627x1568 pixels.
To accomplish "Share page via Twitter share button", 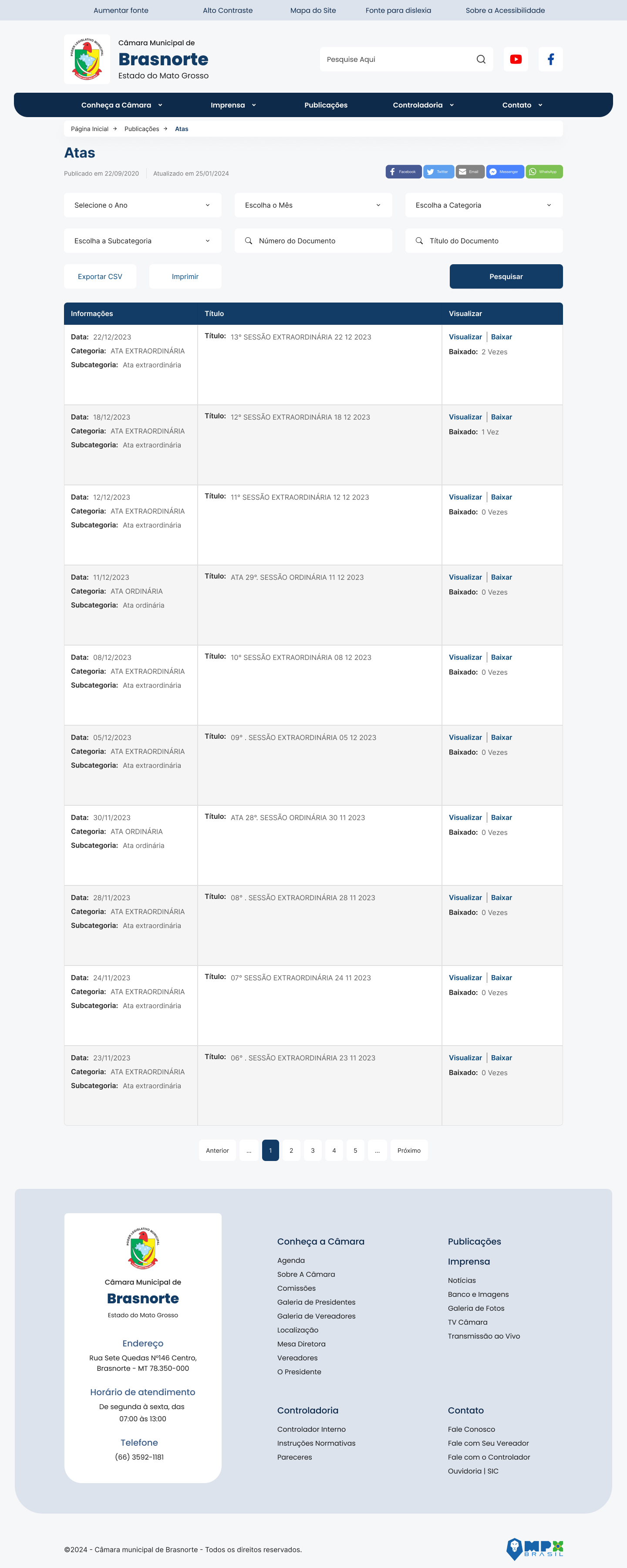I will click(x=438, y=172).
